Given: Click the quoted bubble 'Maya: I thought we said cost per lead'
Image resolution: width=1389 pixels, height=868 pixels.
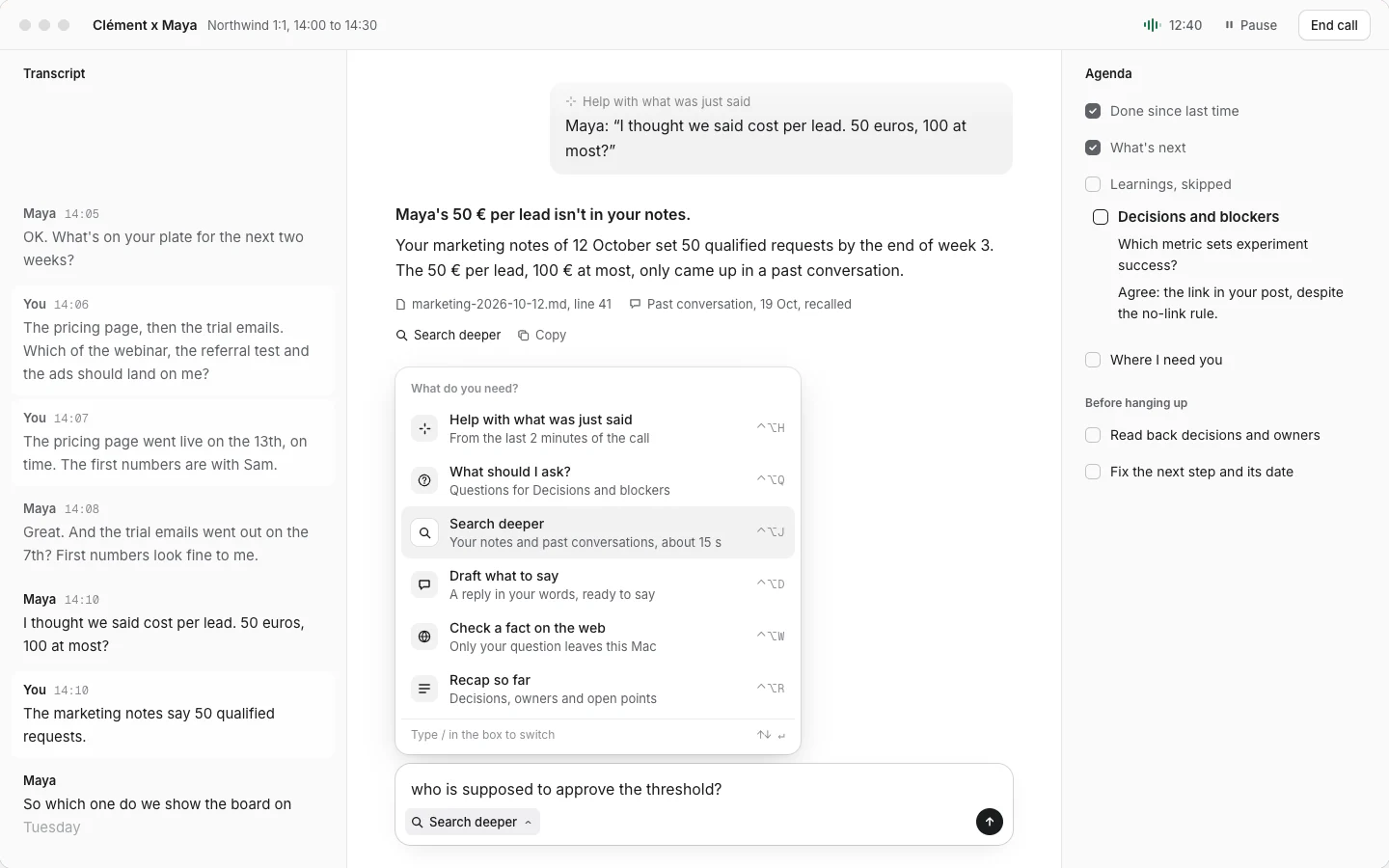Looking at the screenshot, I should (781, 128).
